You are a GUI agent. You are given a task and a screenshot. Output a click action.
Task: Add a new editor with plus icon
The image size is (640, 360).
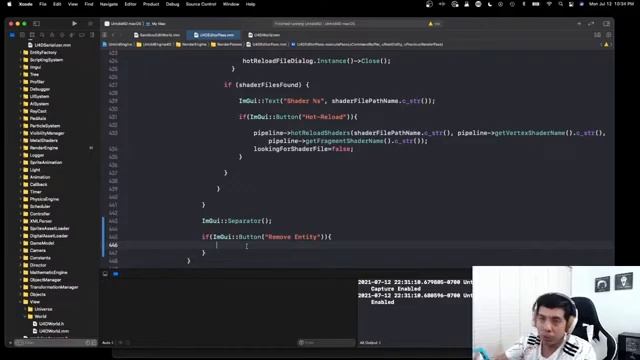(x=579, y=24)
